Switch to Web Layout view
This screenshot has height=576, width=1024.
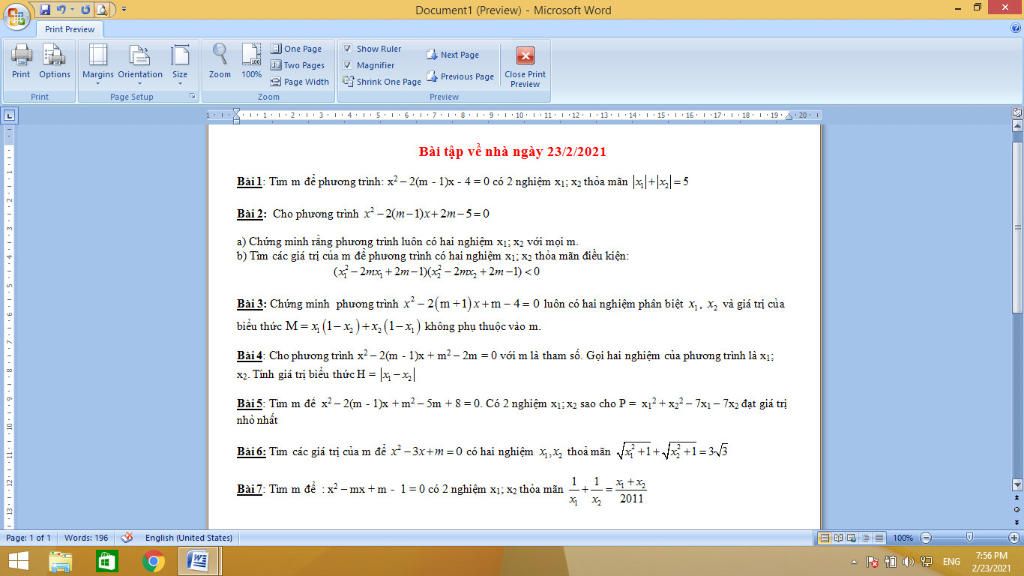pyautogui.click(x=852, y=538)
